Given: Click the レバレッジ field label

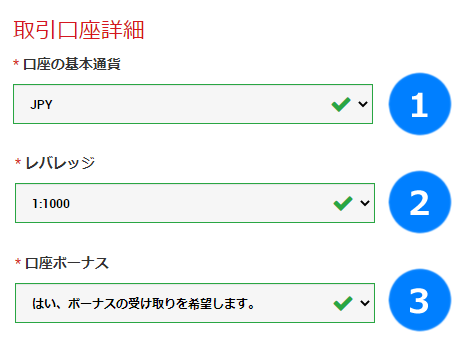Looking at the screenshot, I should tap(60, 163).
